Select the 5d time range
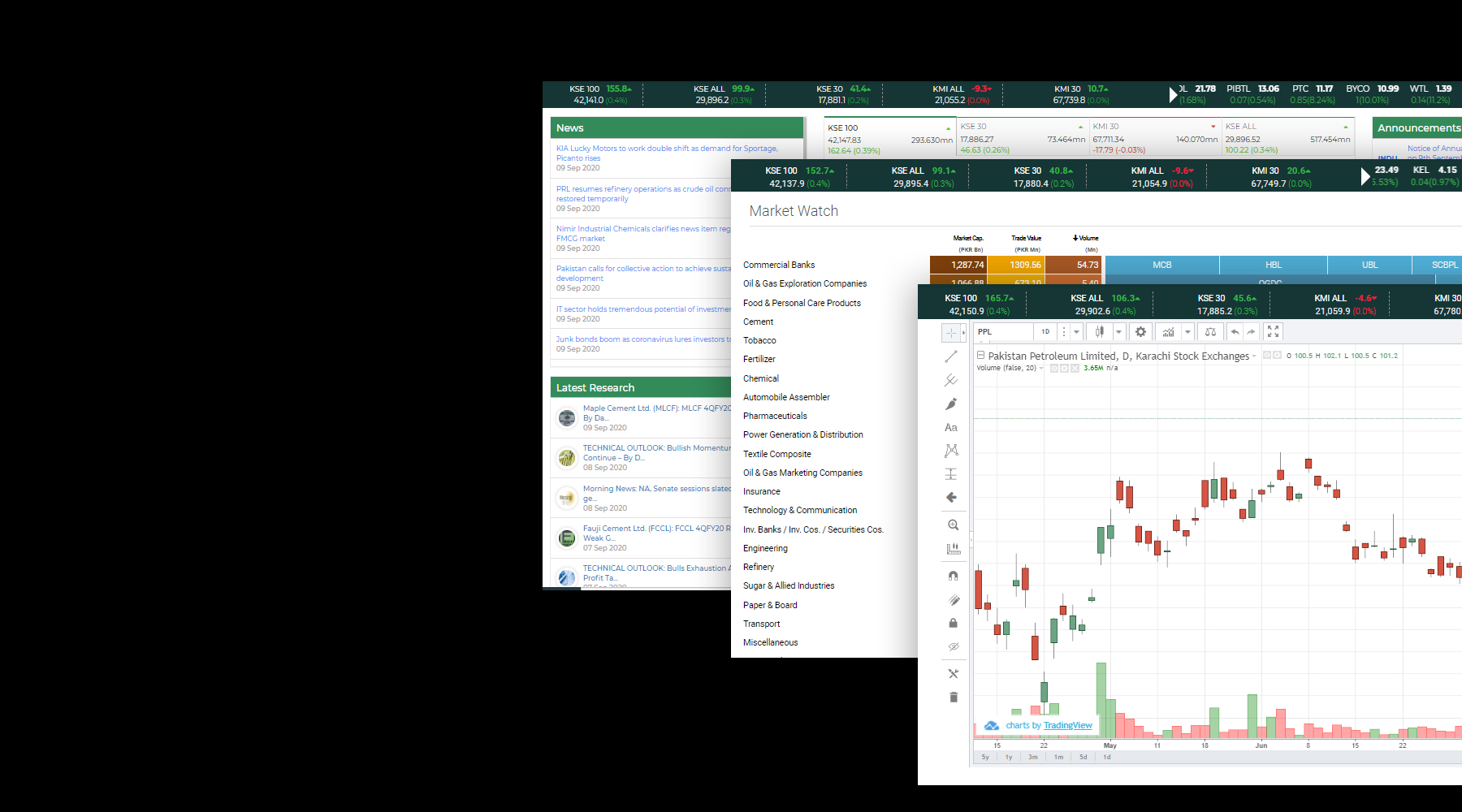The width and height of the screenshot is (1462, 812). coord(1083,757)
